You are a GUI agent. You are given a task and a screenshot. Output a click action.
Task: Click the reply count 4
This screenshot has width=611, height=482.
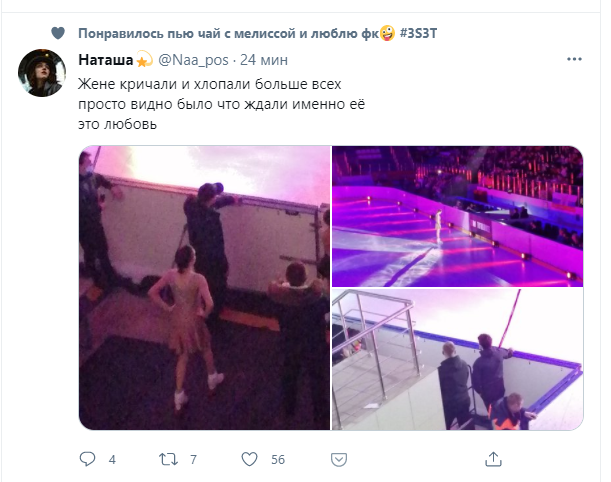(x=112, y=460)
